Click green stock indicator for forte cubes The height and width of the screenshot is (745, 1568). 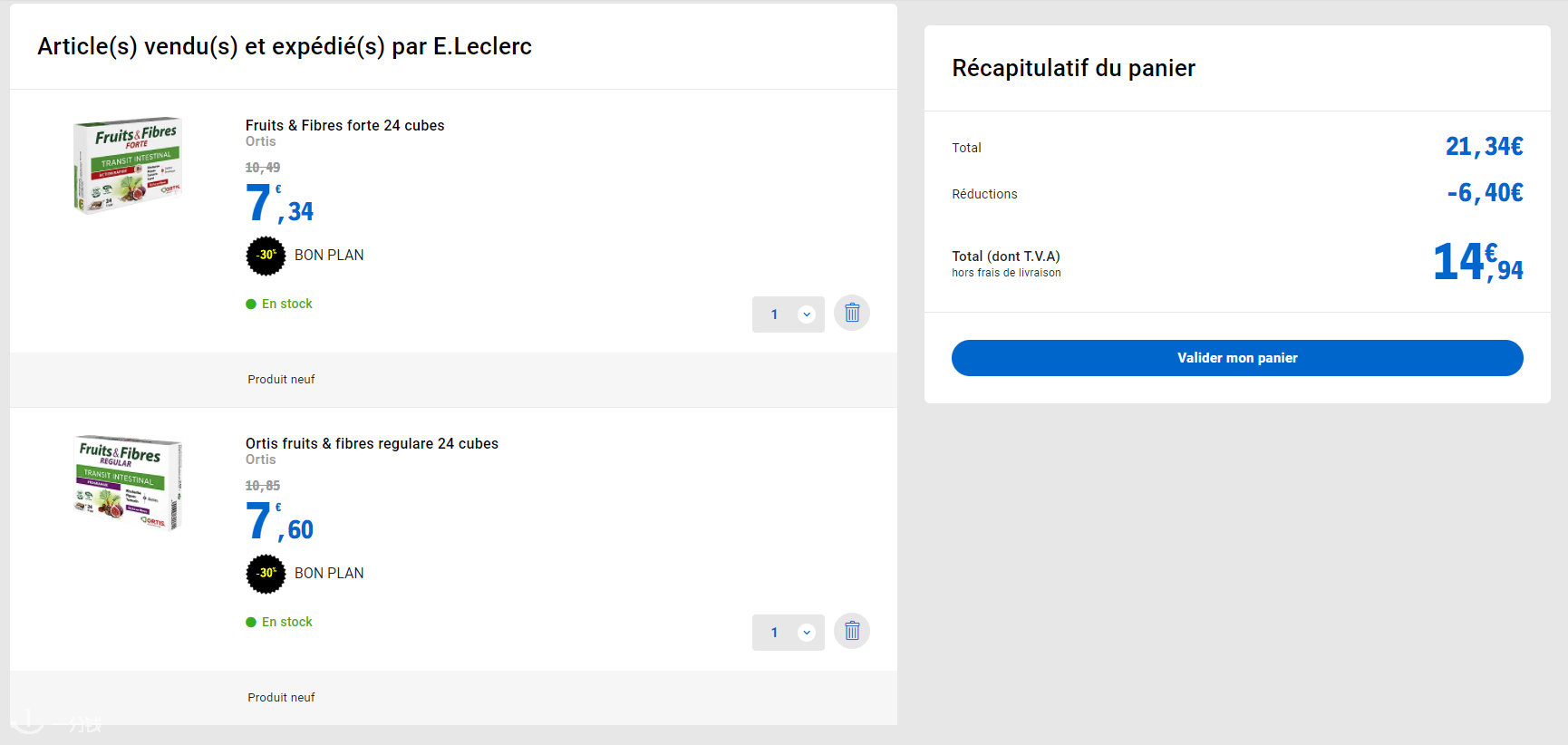tap(251, 305)
